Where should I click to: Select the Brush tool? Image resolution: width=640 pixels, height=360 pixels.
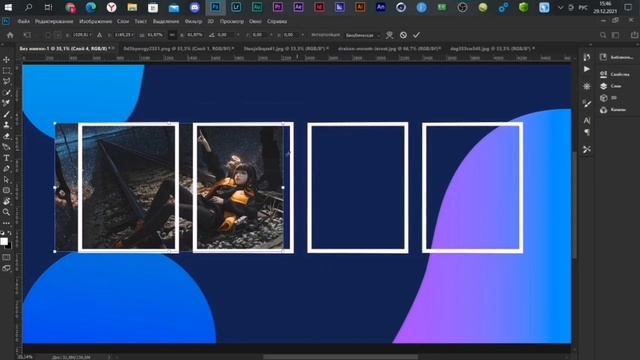(x=7, y=114)
